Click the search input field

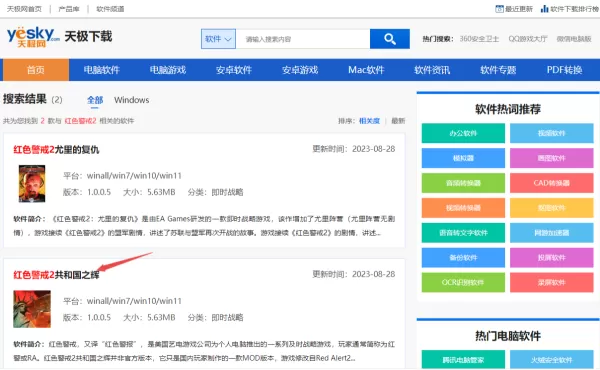[303, 39]
